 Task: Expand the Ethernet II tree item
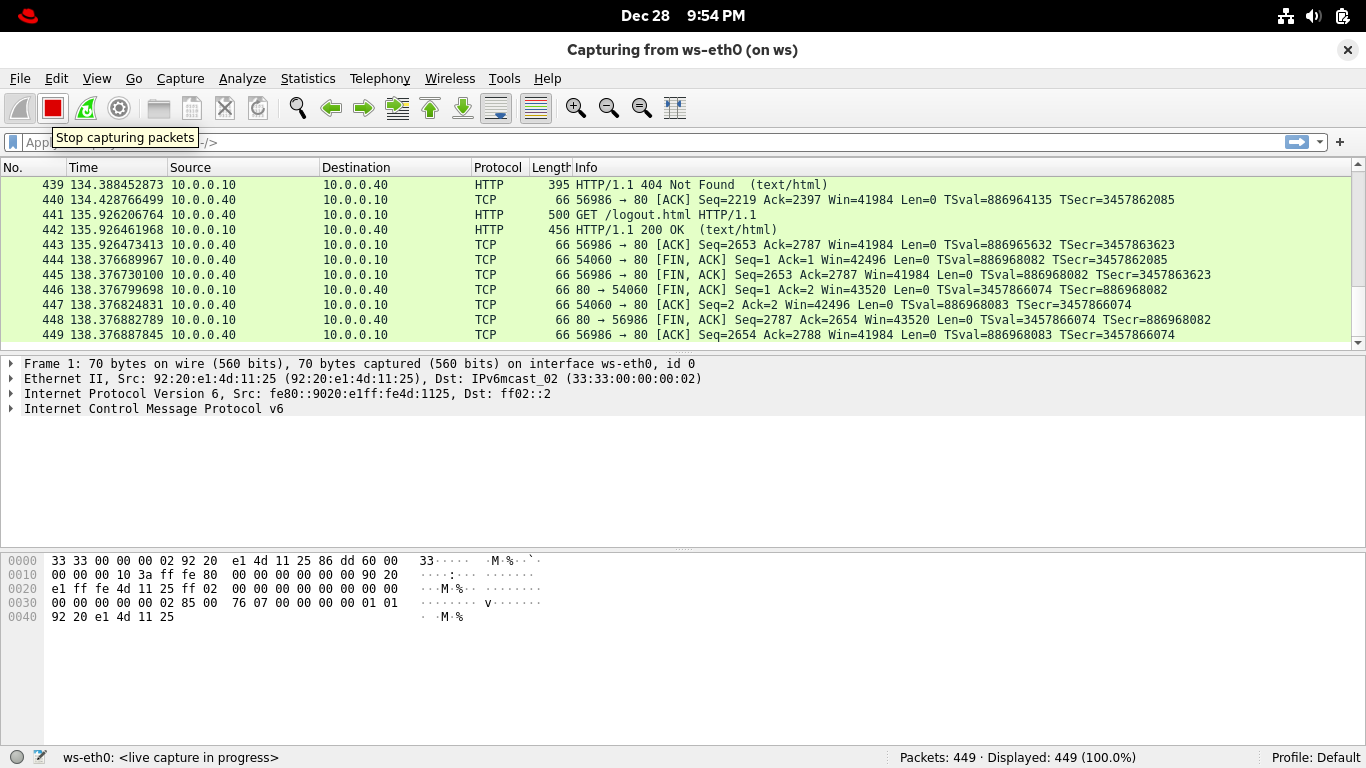11,379
